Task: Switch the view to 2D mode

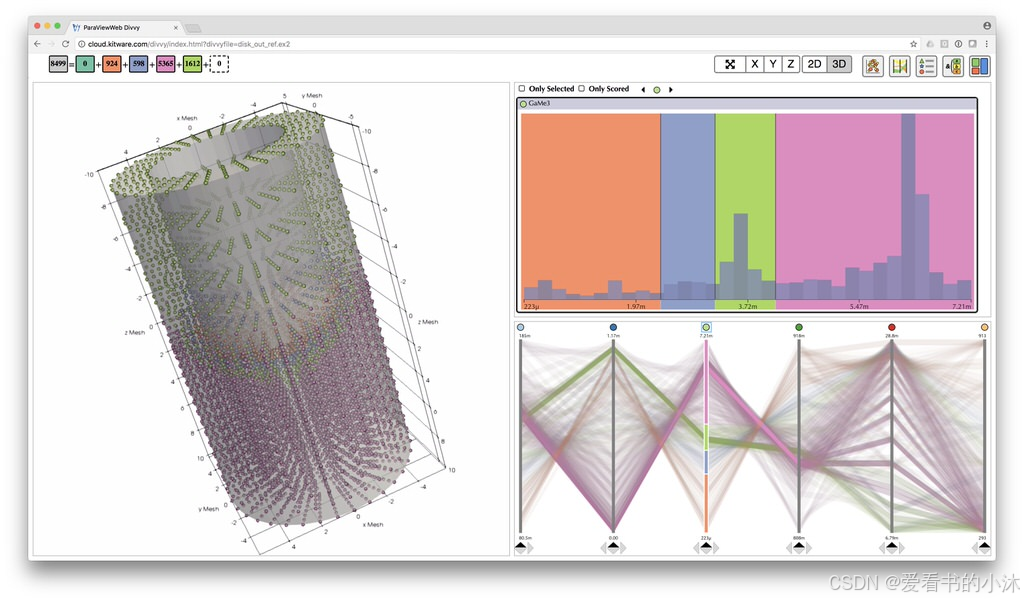Action: coord(814,64)
